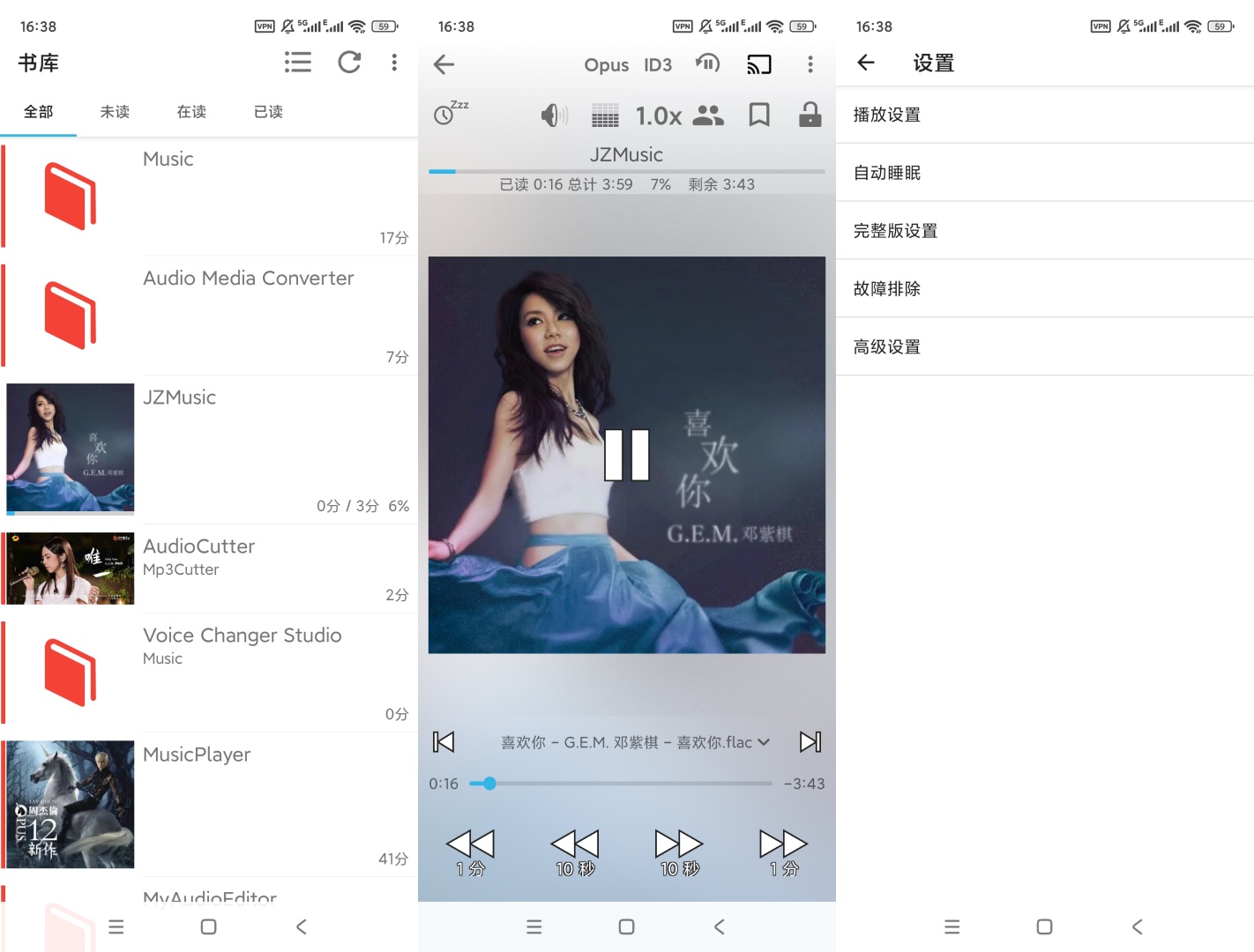Viewport: 1254px width, 952px height.
Task: Fast forward 1 minute
Action: 784,852
